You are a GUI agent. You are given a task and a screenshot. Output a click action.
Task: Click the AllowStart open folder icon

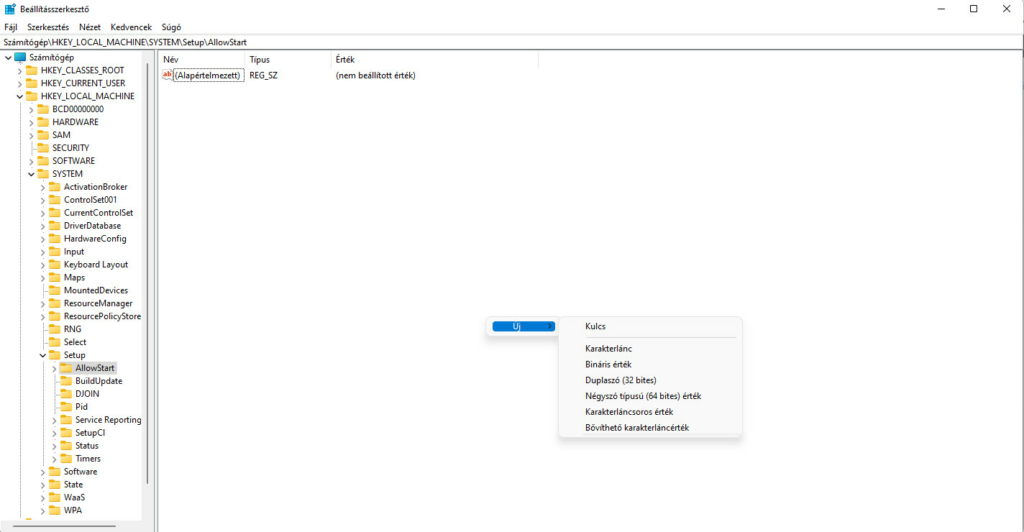click(x=66, y=368)
